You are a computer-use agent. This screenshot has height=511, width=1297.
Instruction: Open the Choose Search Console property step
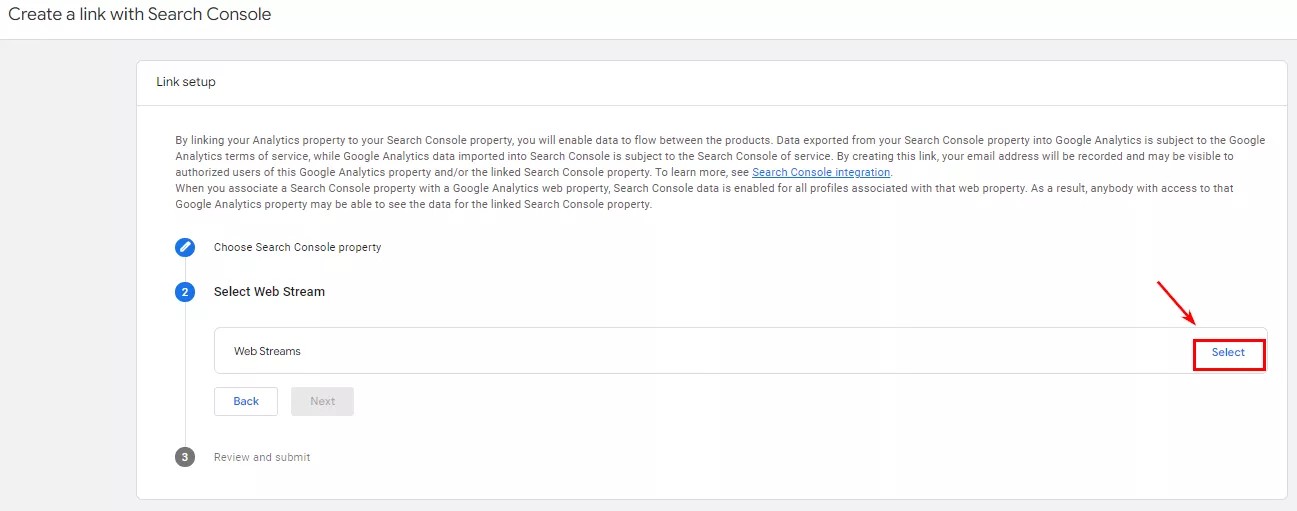pyautogui.click(x=297, y=247)
